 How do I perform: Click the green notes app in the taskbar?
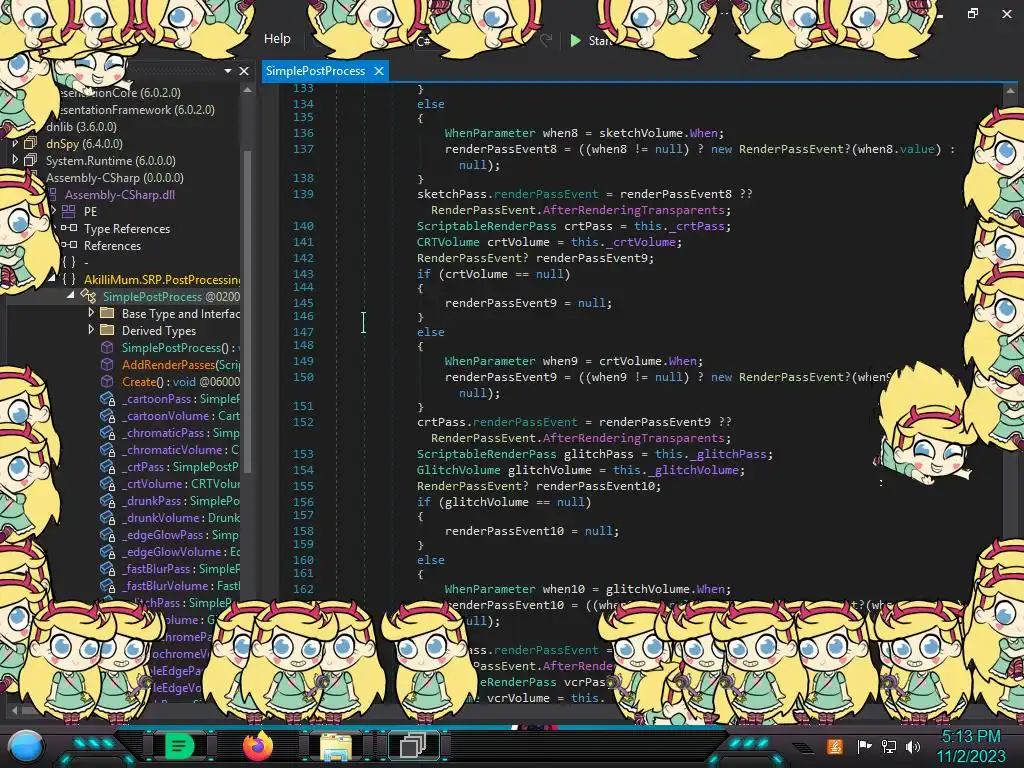[x=179, y=745]
